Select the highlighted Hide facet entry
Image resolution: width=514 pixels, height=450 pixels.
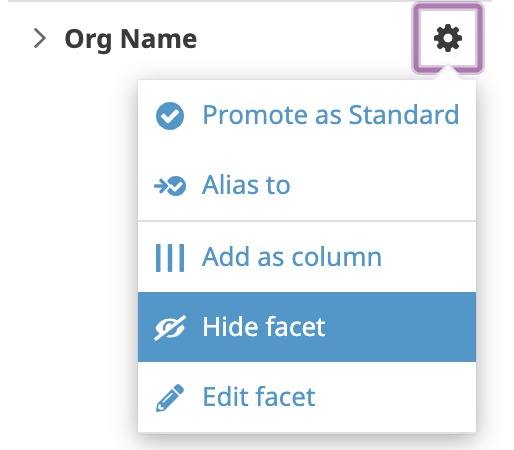307,327
